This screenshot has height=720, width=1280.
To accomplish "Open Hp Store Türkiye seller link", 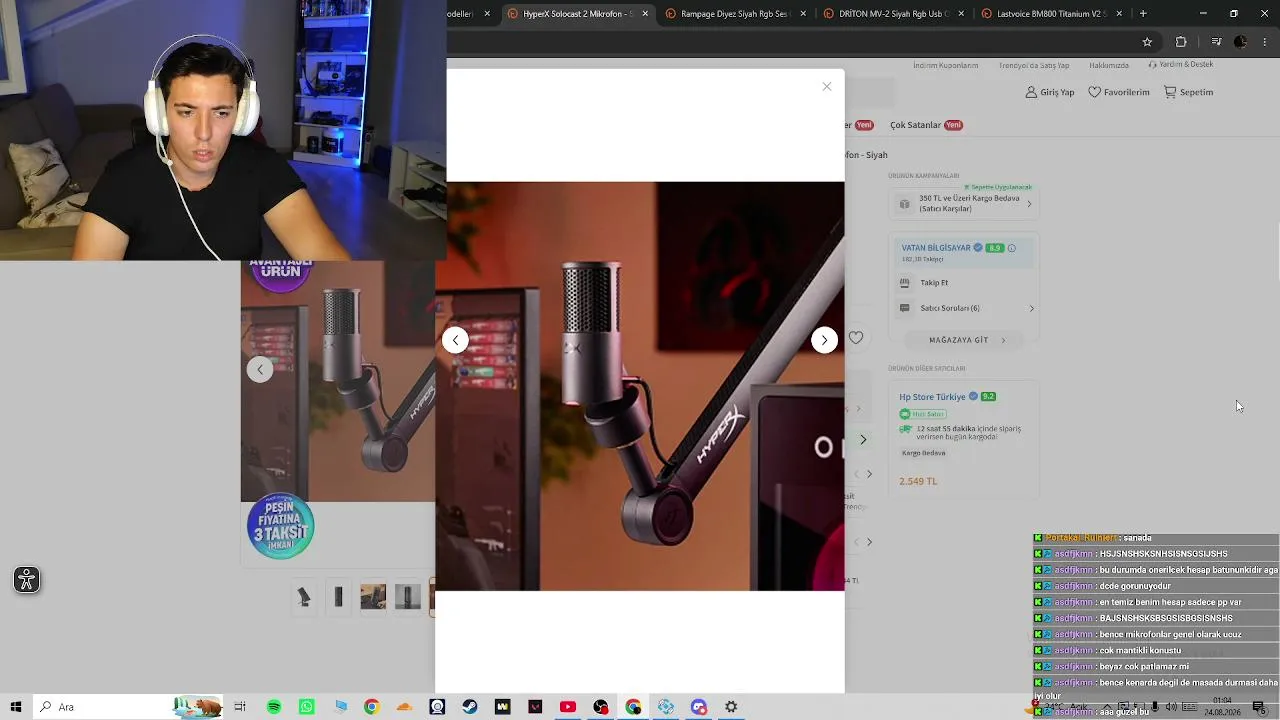I will 932,397.
